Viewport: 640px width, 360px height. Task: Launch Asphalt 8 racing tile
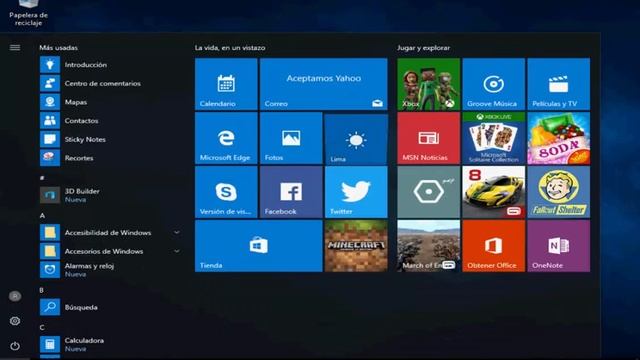[493, 192]
